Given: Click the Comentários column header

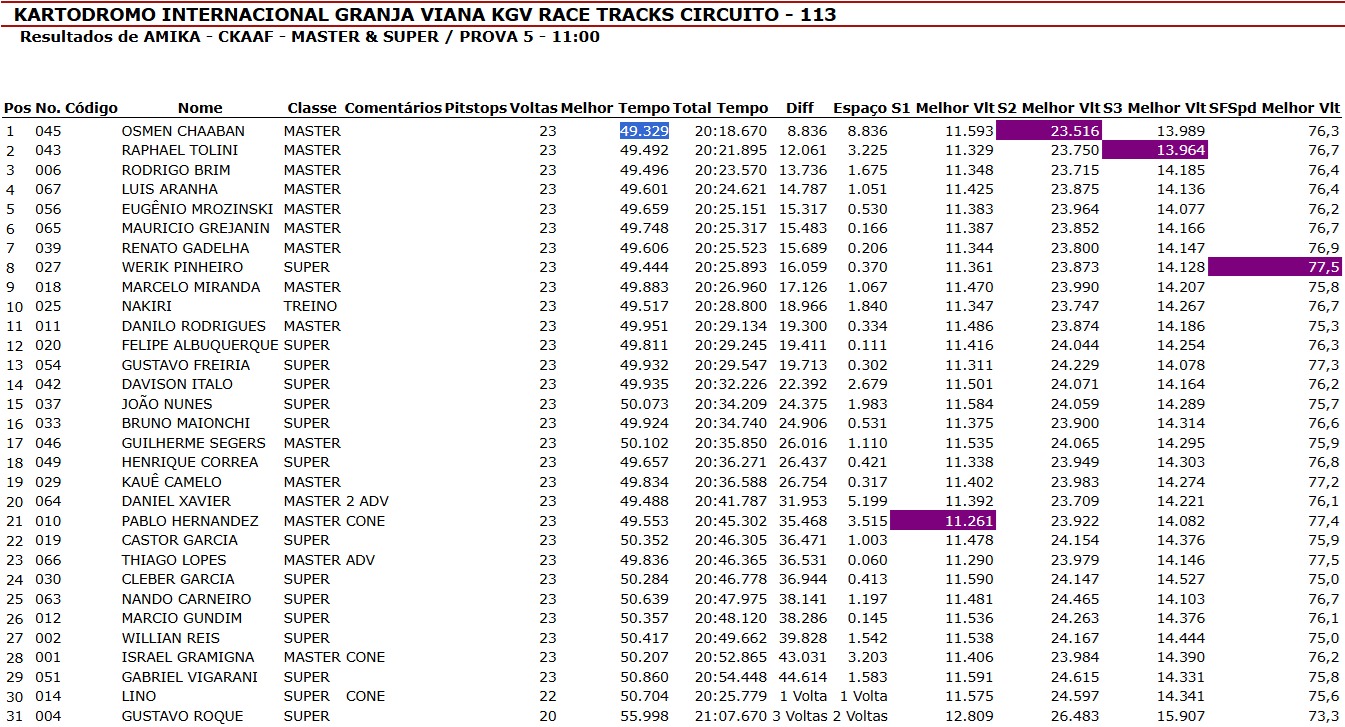Looking at the screenshot, I should (x=393, y=108).
